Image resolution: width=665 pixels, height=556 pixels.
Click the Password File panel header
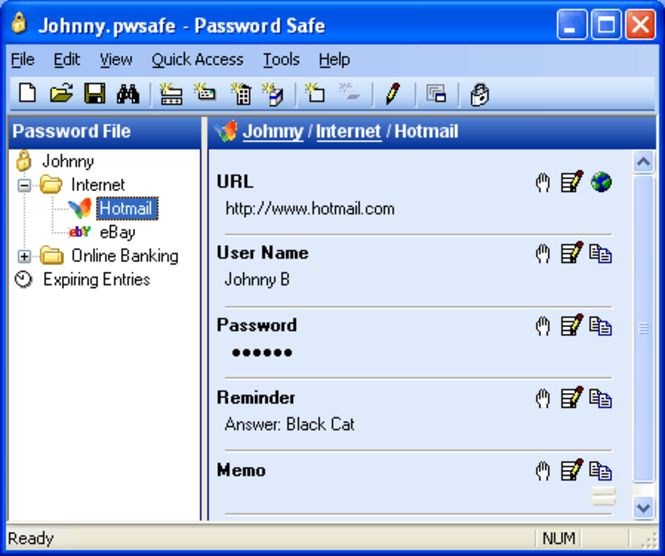(104, 131)
